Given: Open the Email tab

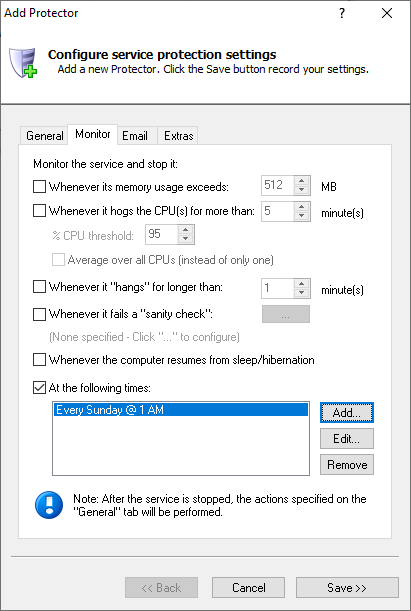Looking at the screenshot, I should click(135, 136).
